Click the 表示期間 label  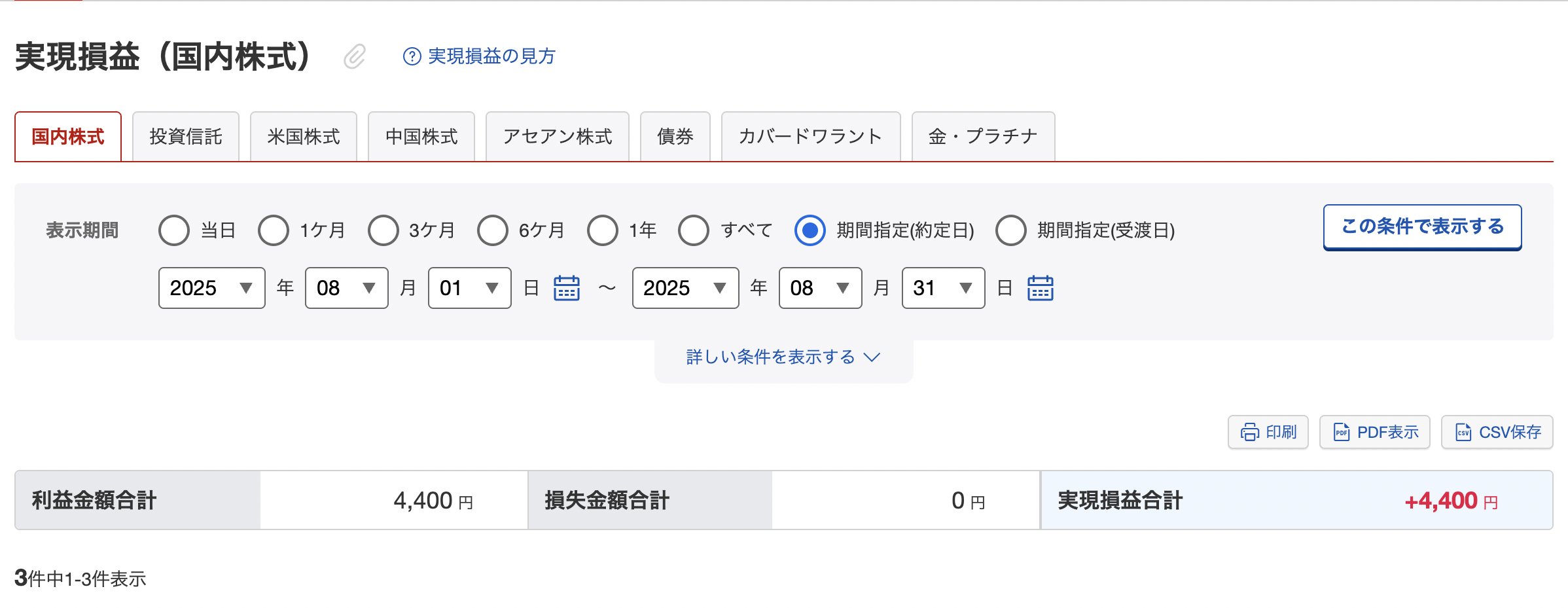click(82, 230)
